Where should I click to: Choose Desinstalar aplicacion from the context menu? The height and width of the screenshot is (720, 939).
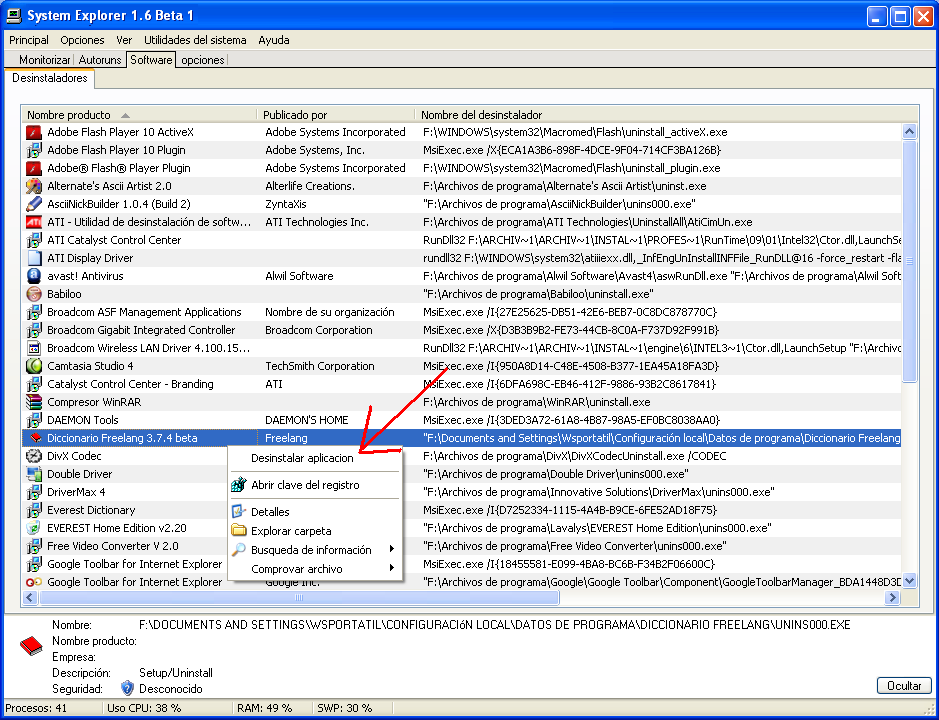pyautogui.click(x=315, y=458)
